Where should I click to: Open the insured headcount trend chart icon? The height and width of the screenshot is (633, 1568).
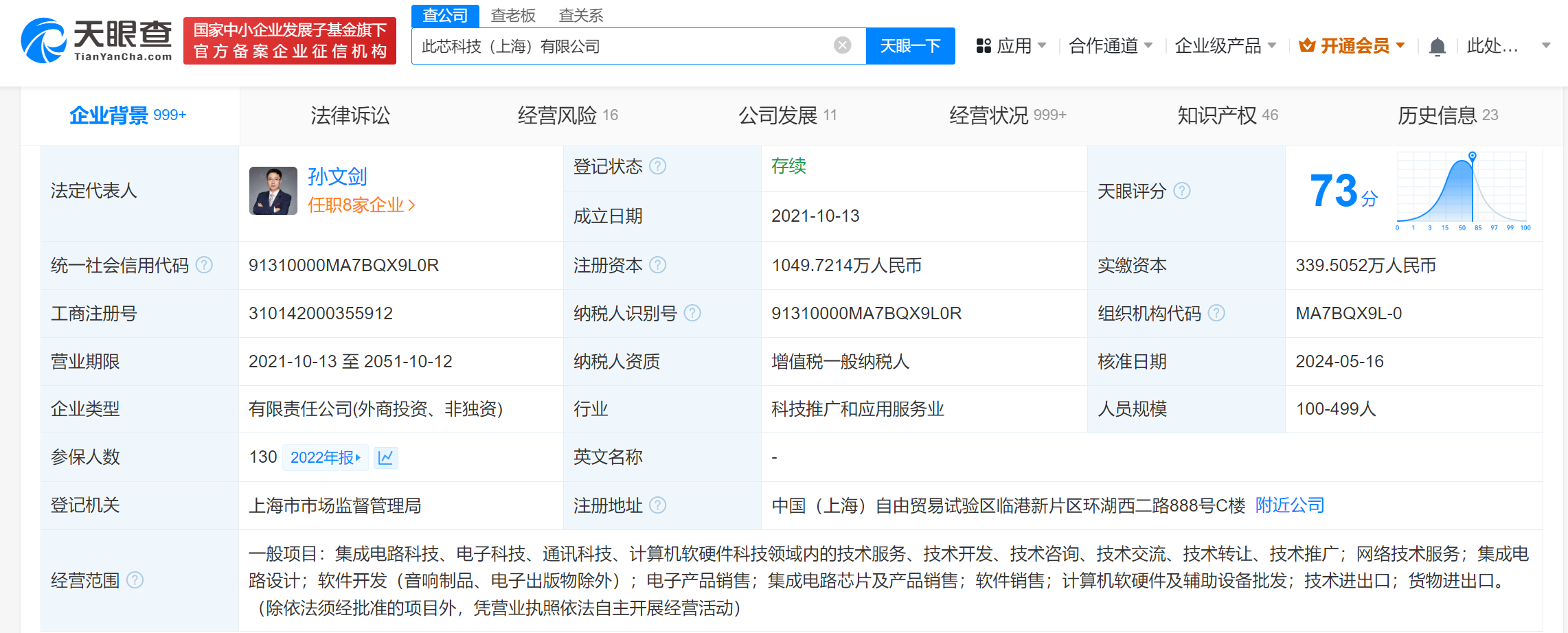coord(386,457)
